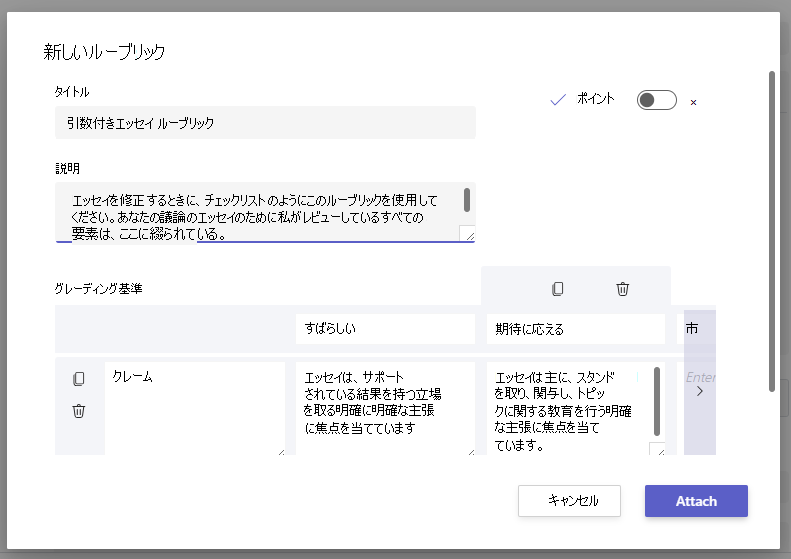The width and height of the screenshot is (791, 559).
Task: Click the dialog's main vertical scrollbar
Action: (771, 232)
